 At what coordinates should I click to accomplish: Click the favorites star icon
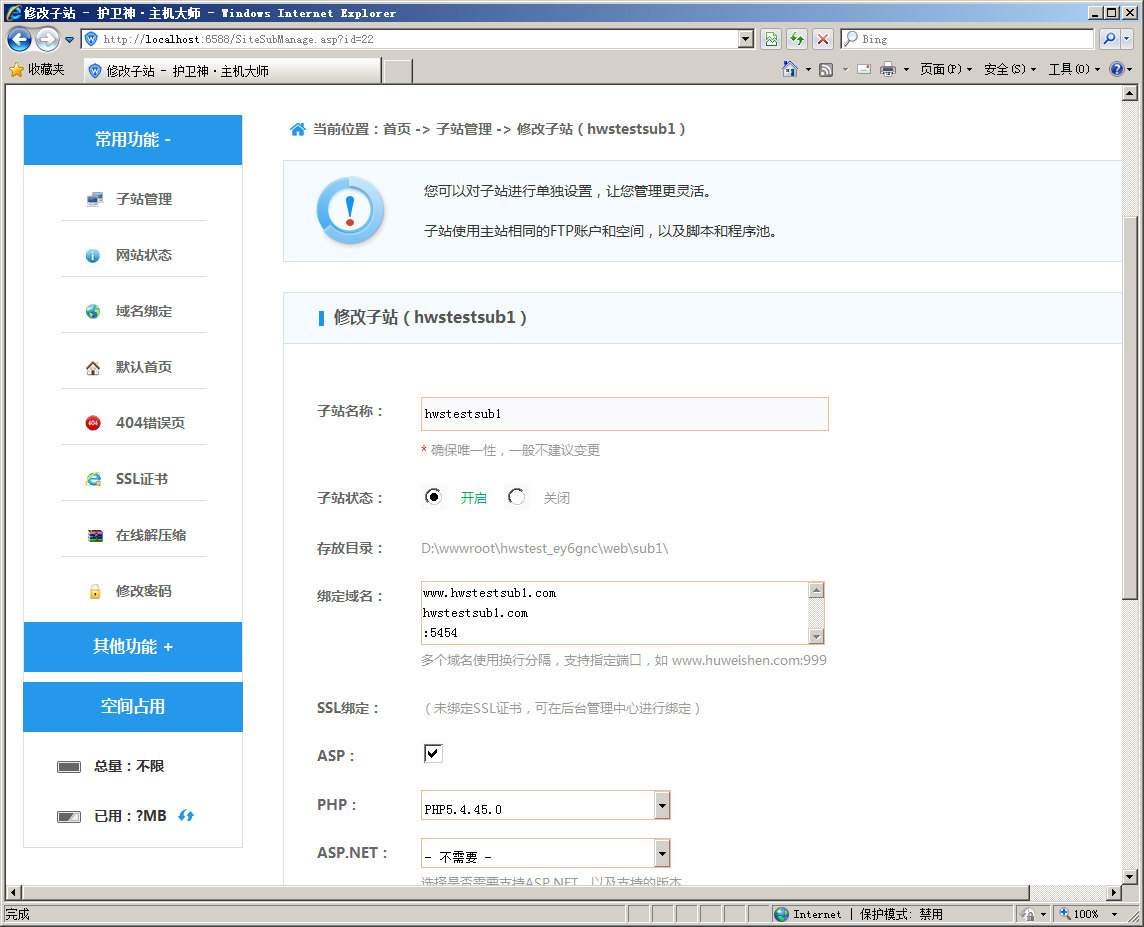click(16, 70)
